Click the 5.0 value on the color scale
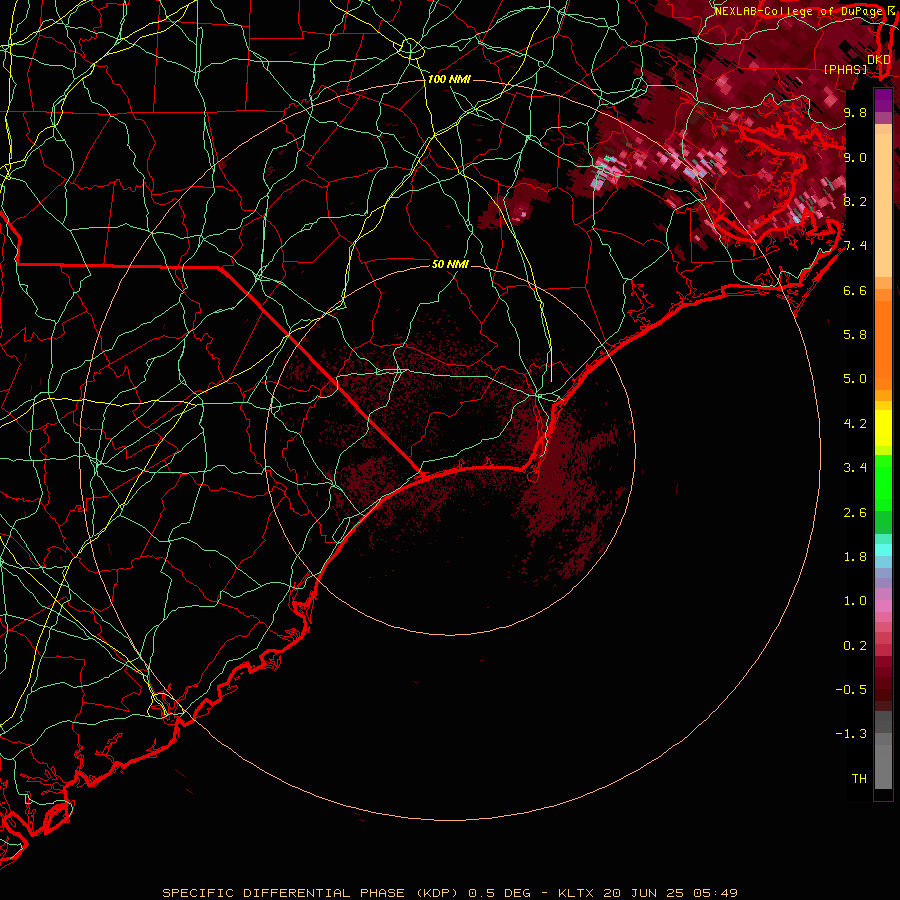 coord(855,379)
